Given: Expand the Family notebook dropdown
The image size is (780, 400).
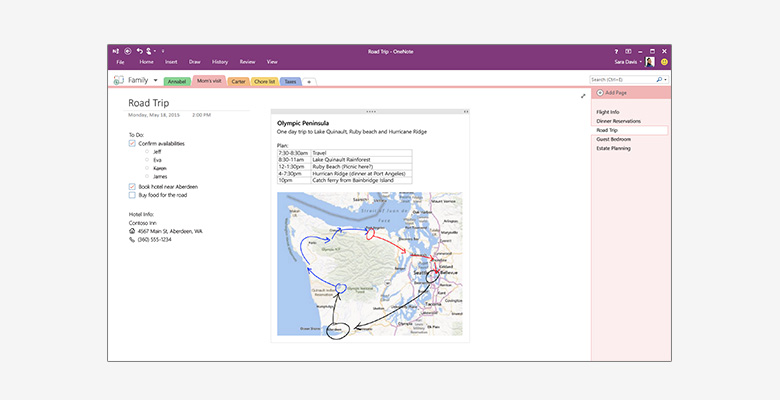Looking at the screenshot, I should (153, 80).
